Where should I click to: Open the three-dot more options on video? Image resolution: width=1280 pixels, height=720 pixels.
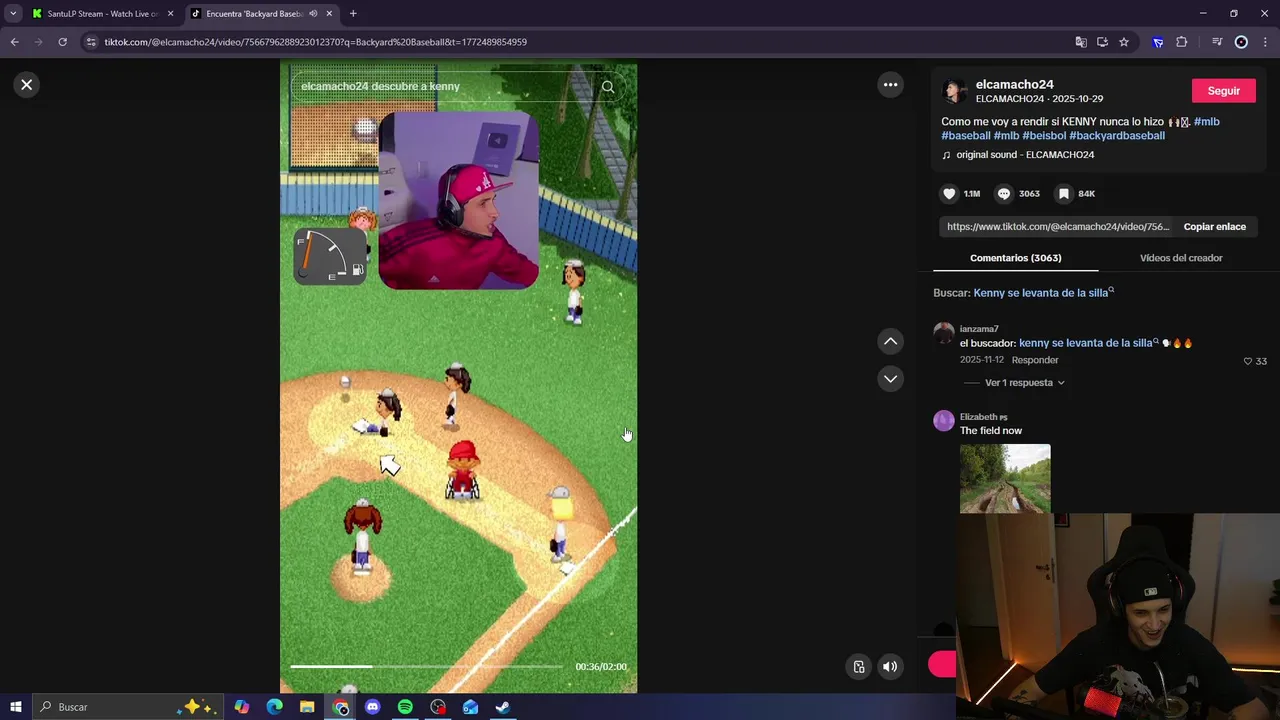pyautogui.click(x=890, y=85)
